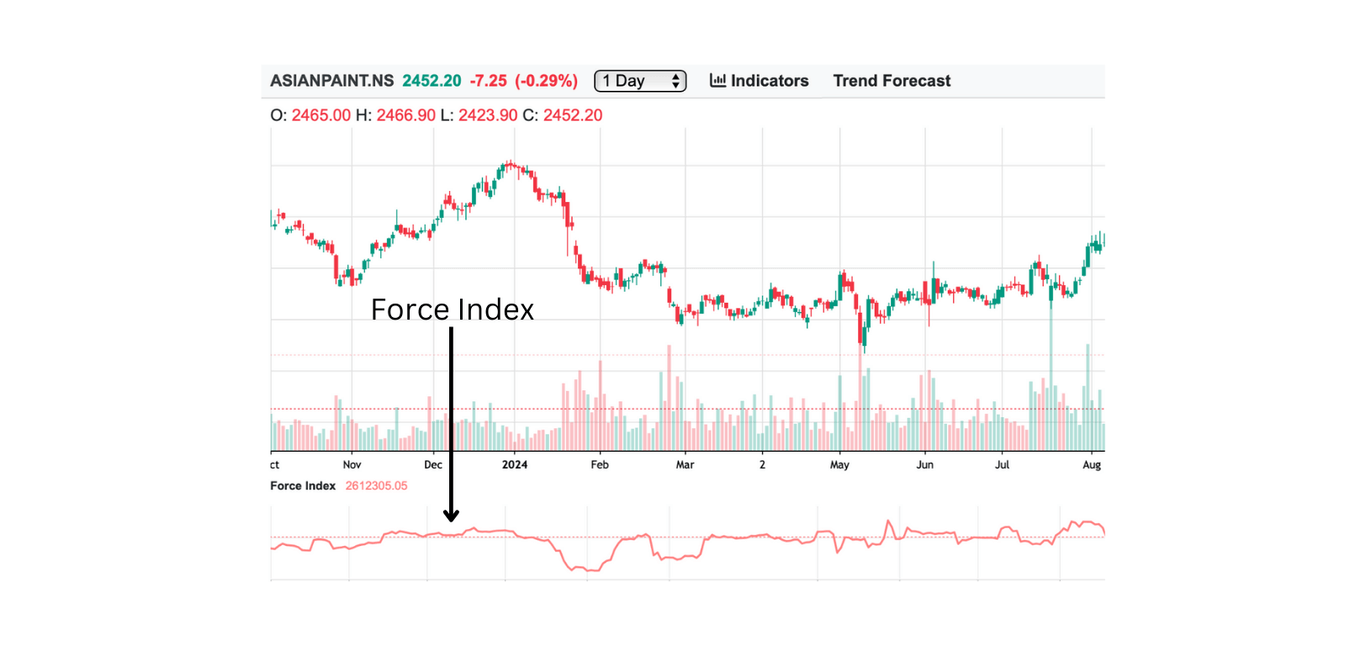Click the change value -7.25
Image resolution: width=1366 pixels, height=646 pixels.
(x=489, y=81)
